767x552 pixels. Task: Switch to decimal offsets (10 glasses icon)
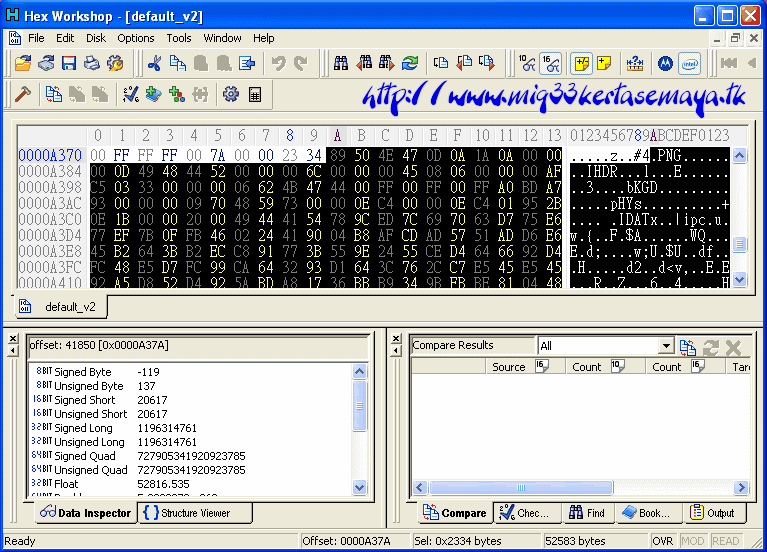pos(527,63)
